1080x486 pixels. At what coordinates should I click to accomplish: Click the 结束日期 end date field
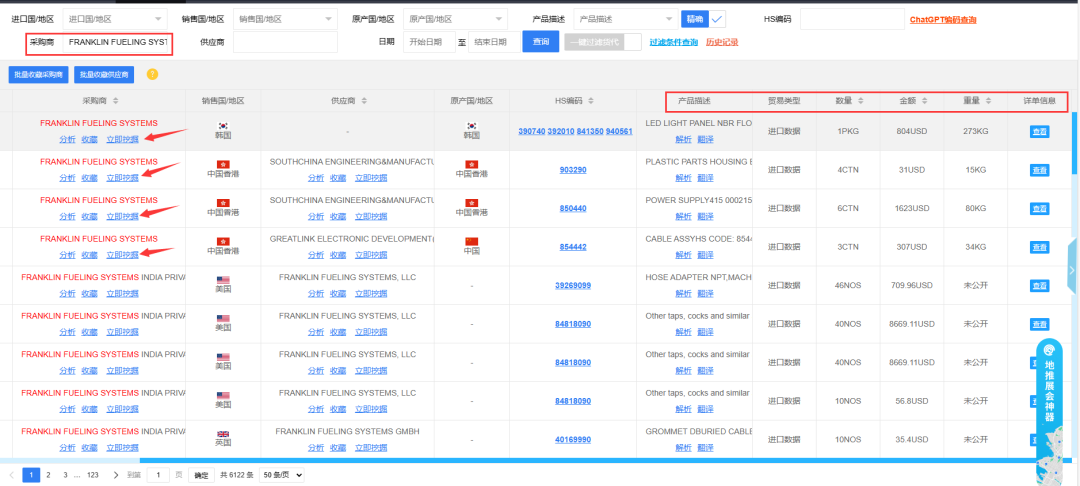495,42
